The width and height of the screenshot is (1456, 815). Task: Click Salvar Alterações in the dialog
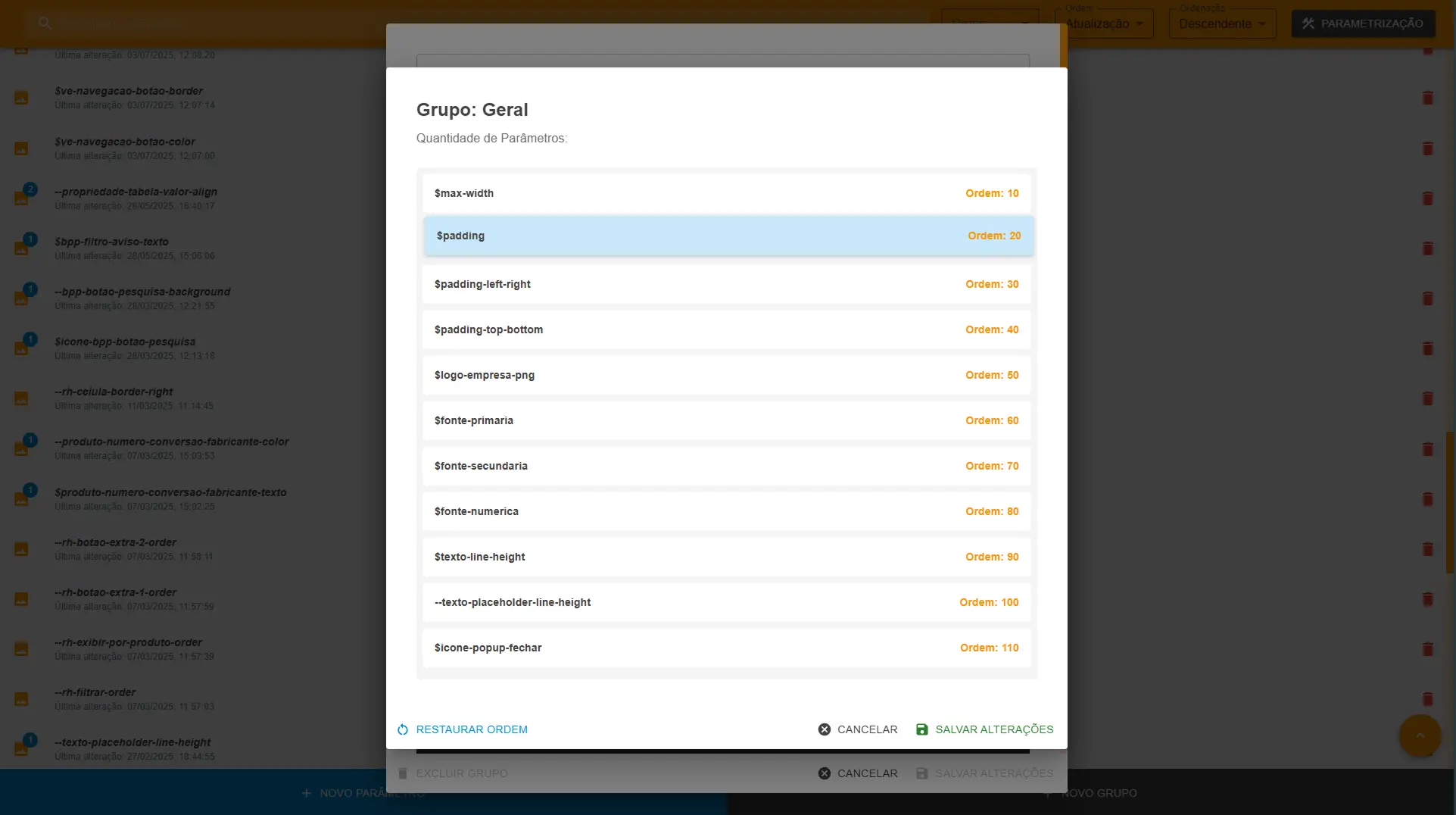pyautogui.click(x=994, y=729)
